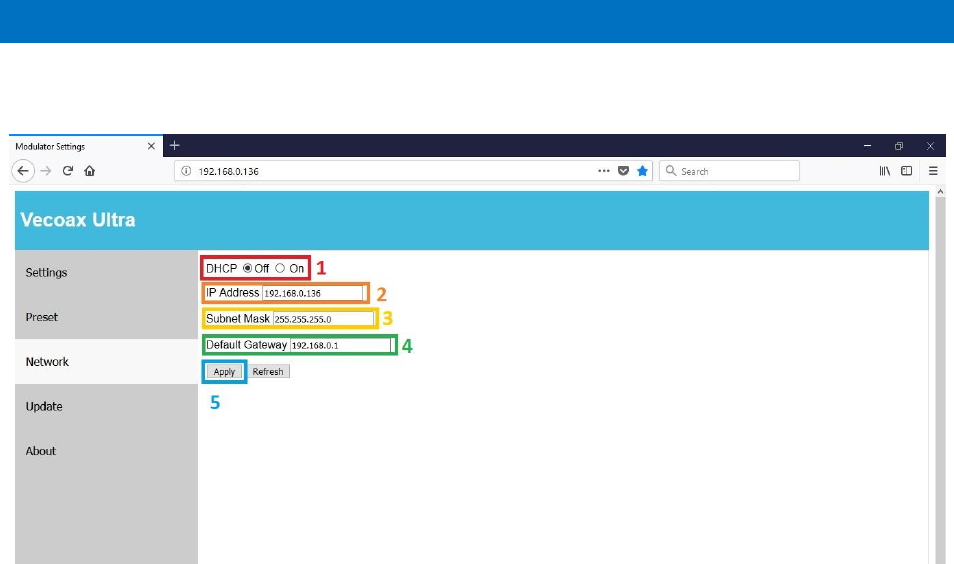Select the Modulator Settings browser tab
This screenshot has height=564, width=954.
click(x=86, y=146)
